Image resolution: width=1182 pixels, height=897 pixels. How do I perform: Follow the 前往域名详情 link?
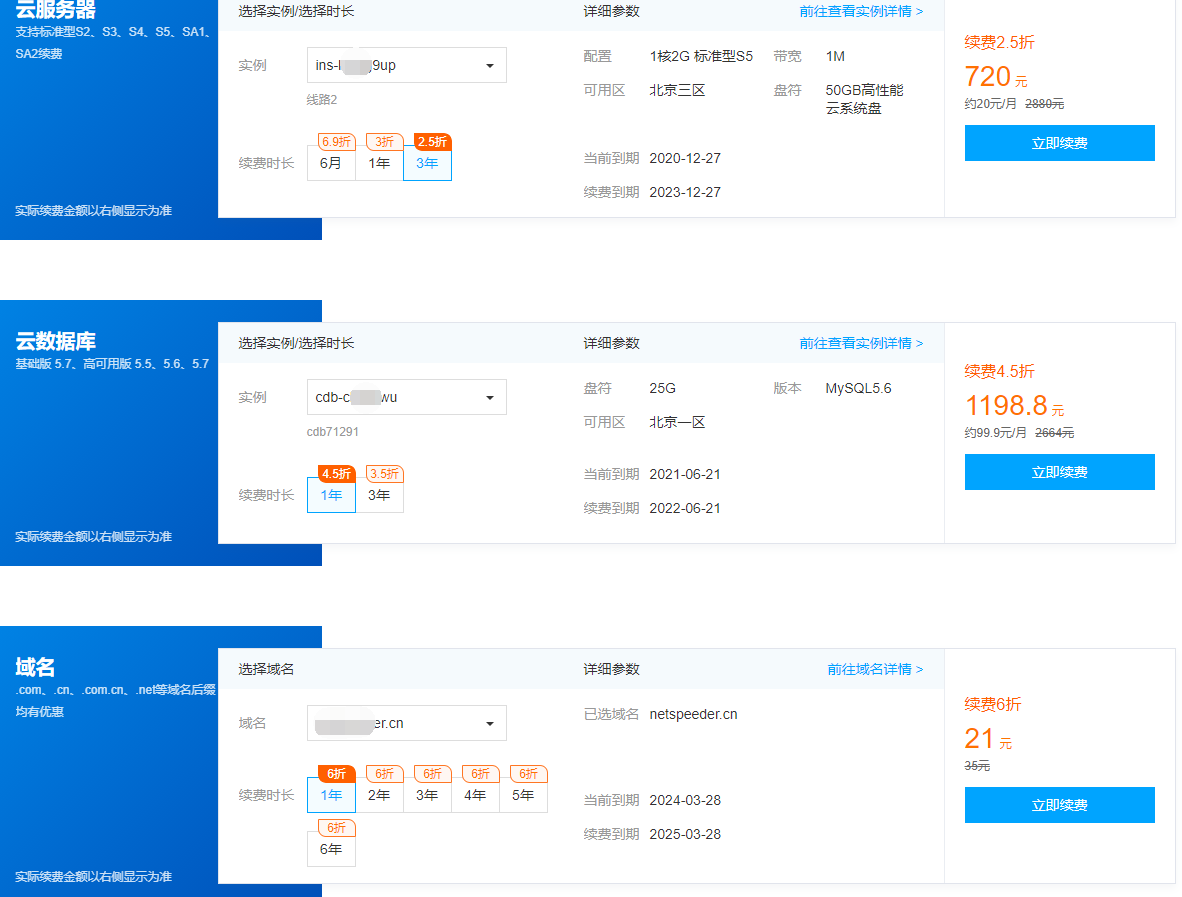coord(875,669)
